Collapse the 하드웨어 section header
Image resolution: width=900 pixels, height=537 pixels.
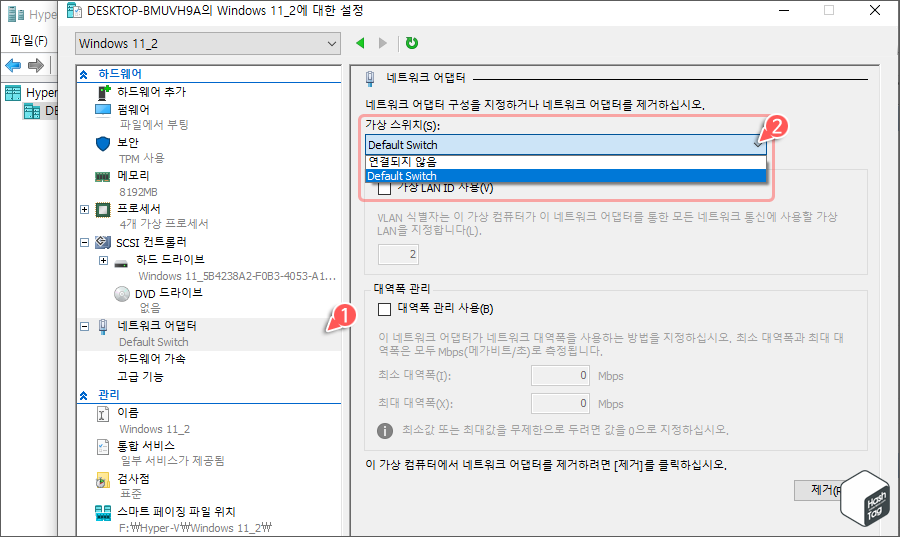(x=84, y=74)
